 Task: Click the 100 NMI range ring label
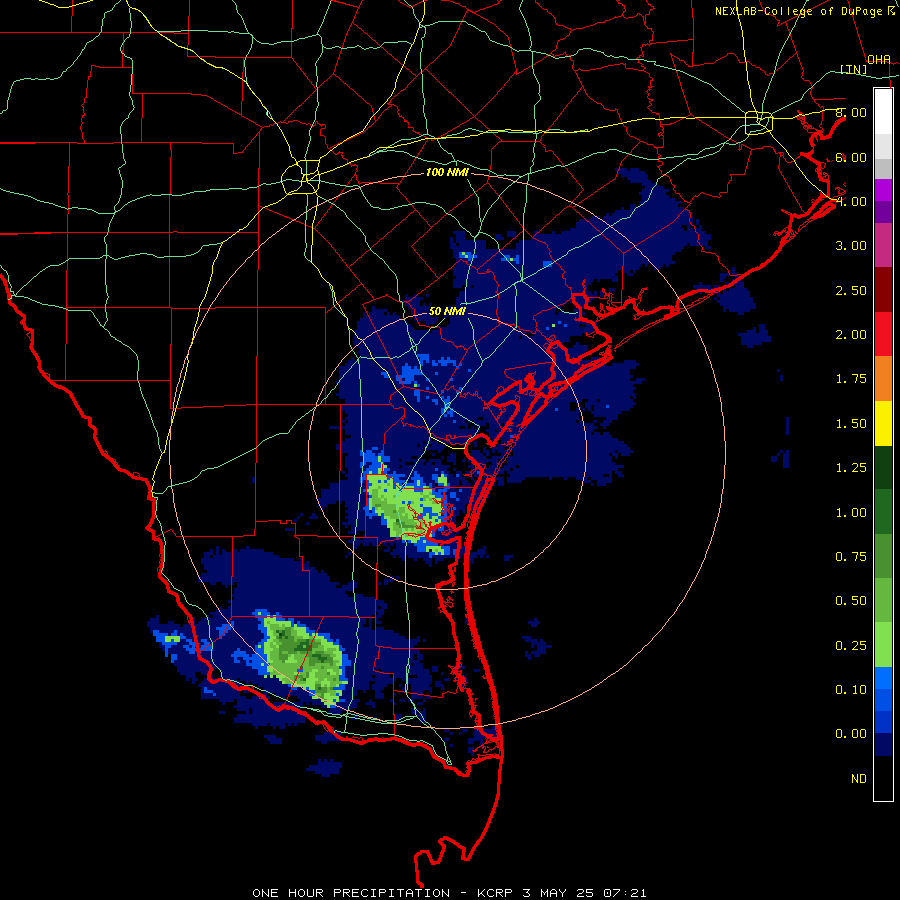click(x=447, y=172)
